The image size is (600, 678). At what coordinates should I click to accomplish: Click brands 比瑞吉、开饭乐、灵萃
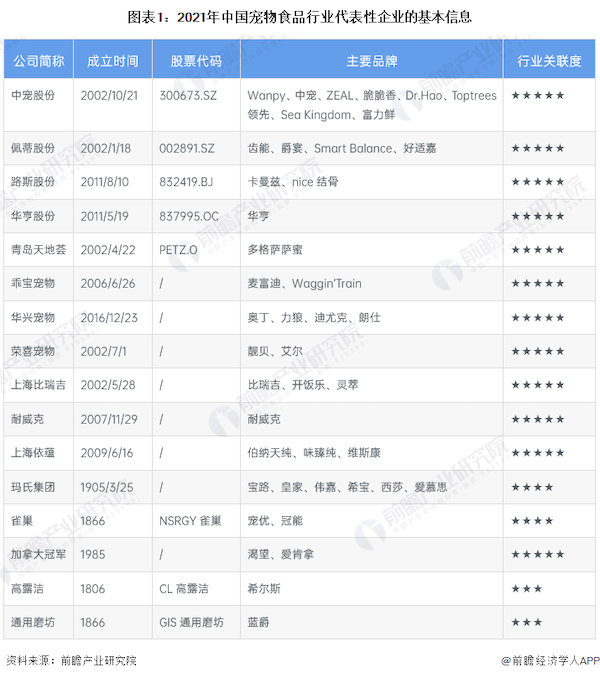point(303,385)
